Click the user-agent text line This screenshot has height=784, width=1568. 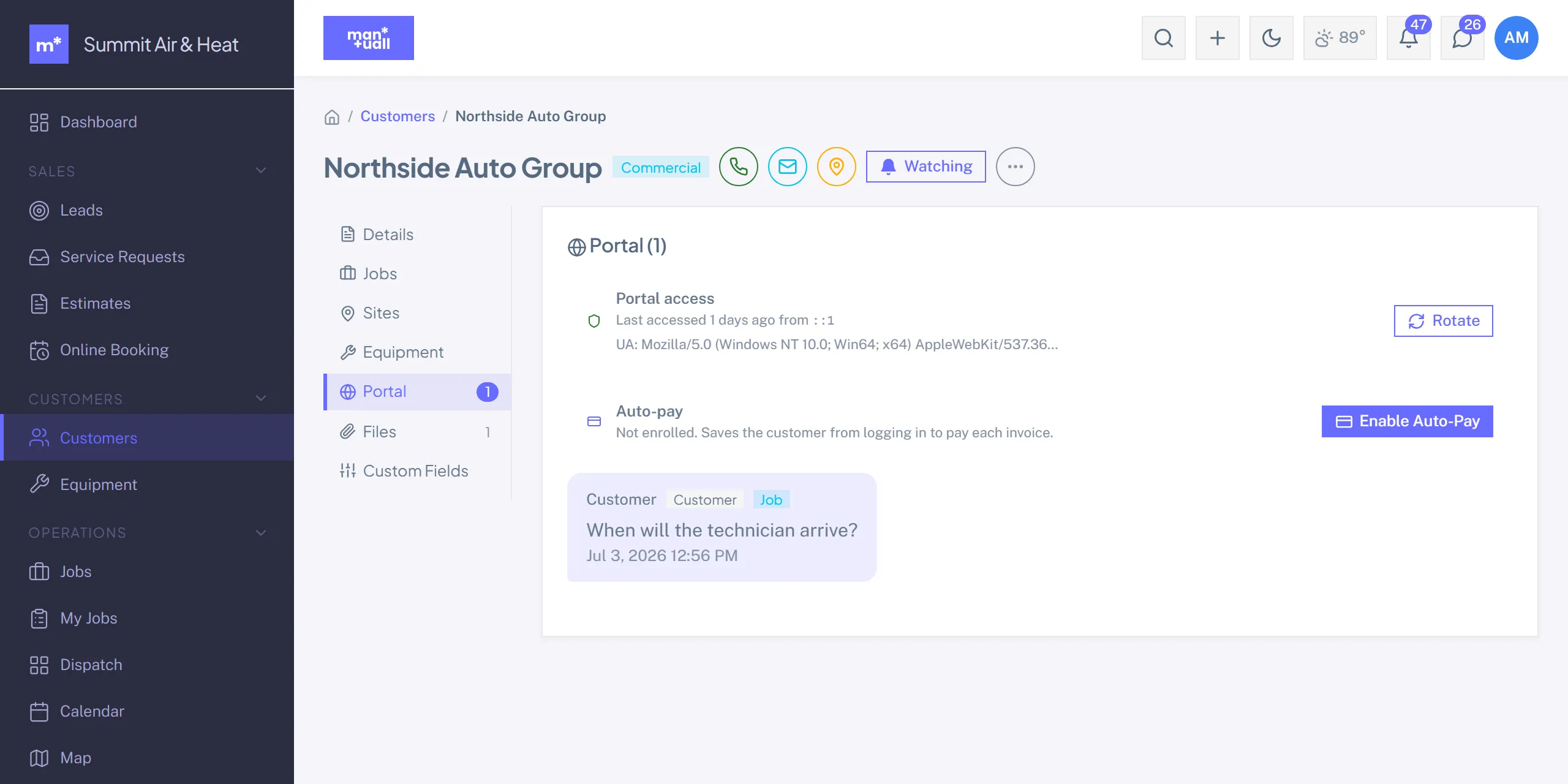pos(837,345)
